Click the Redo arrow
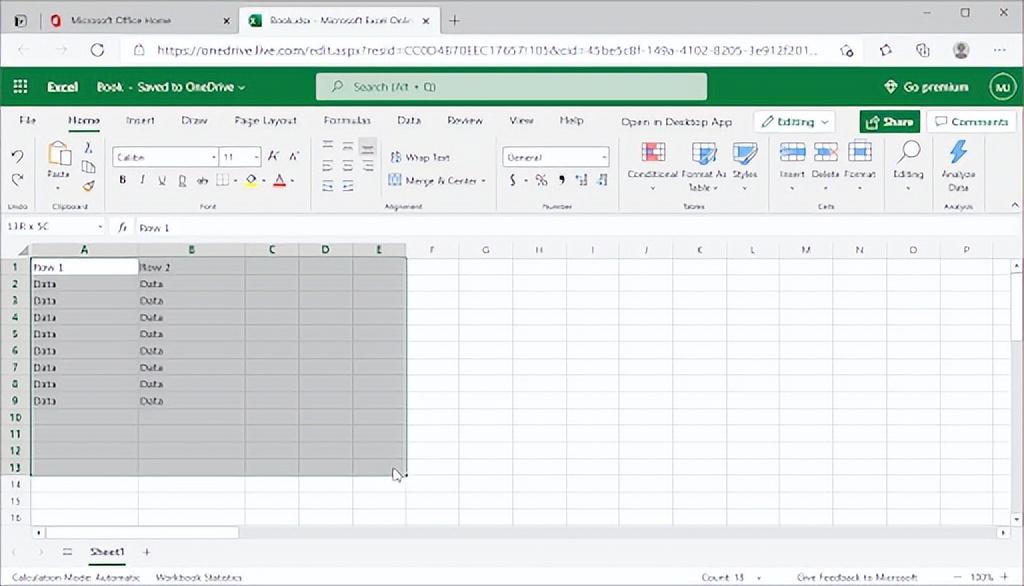 18,179
